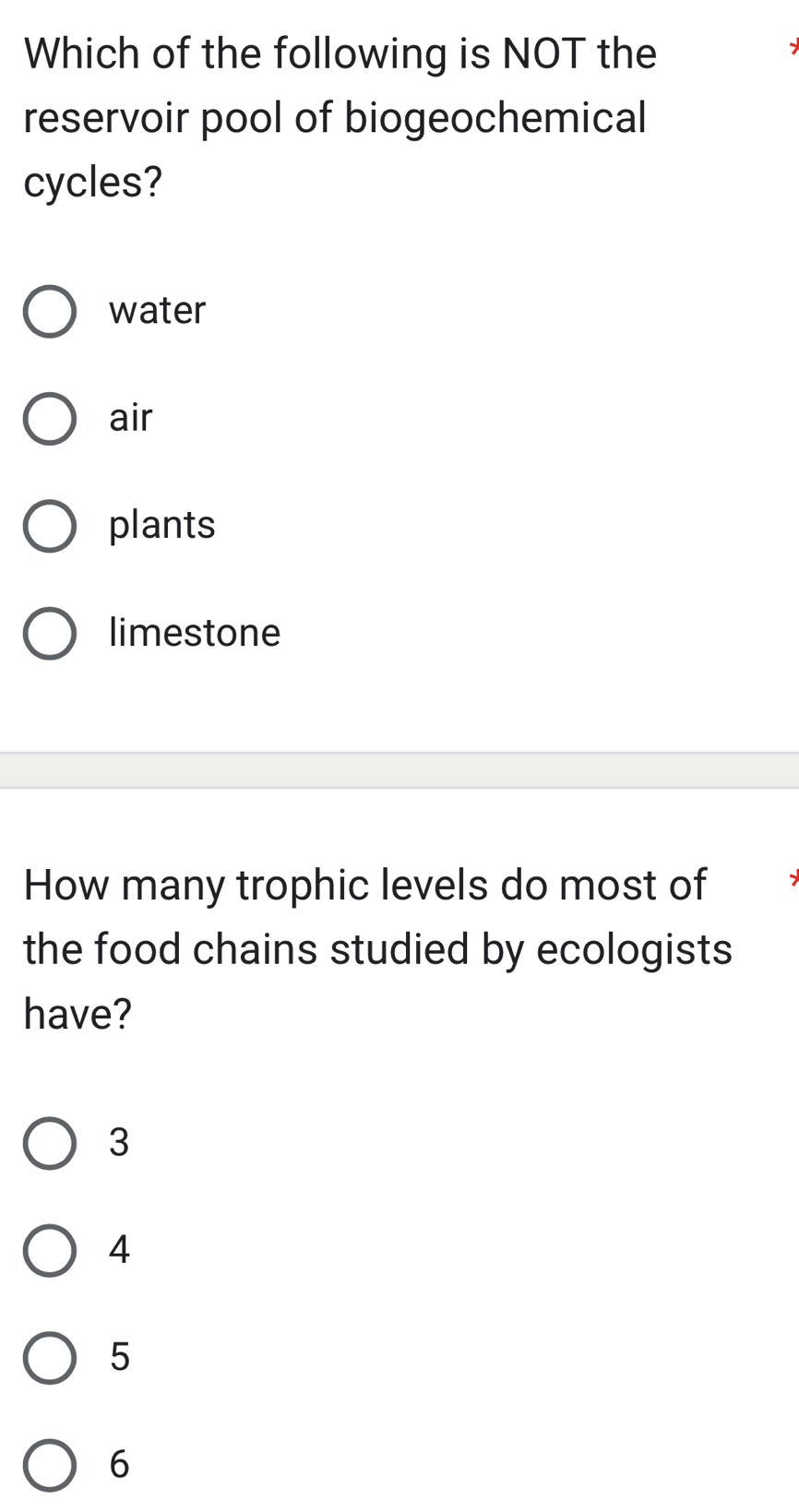Click the number 4 answer label
Screen dimensions: 799x1512
coord(119,1250)
